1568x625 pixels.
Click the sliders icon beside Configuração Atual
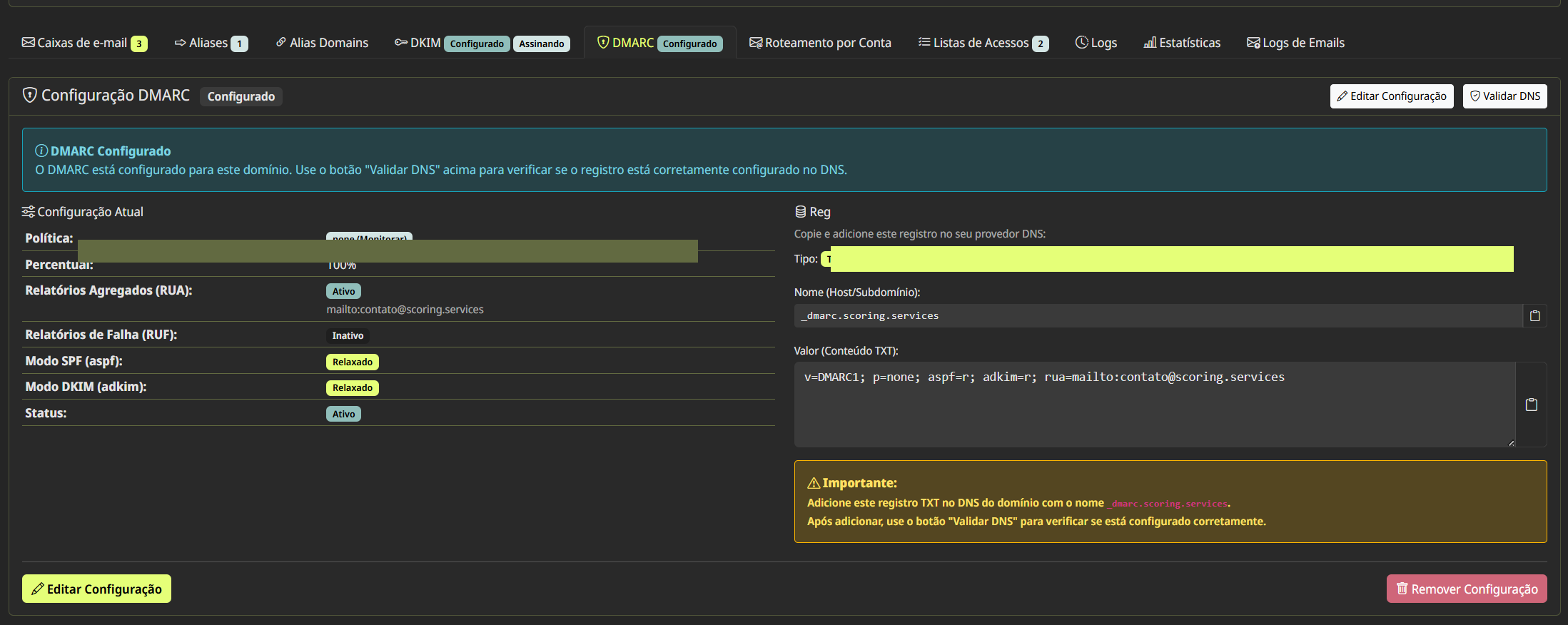tap(29, 212)
